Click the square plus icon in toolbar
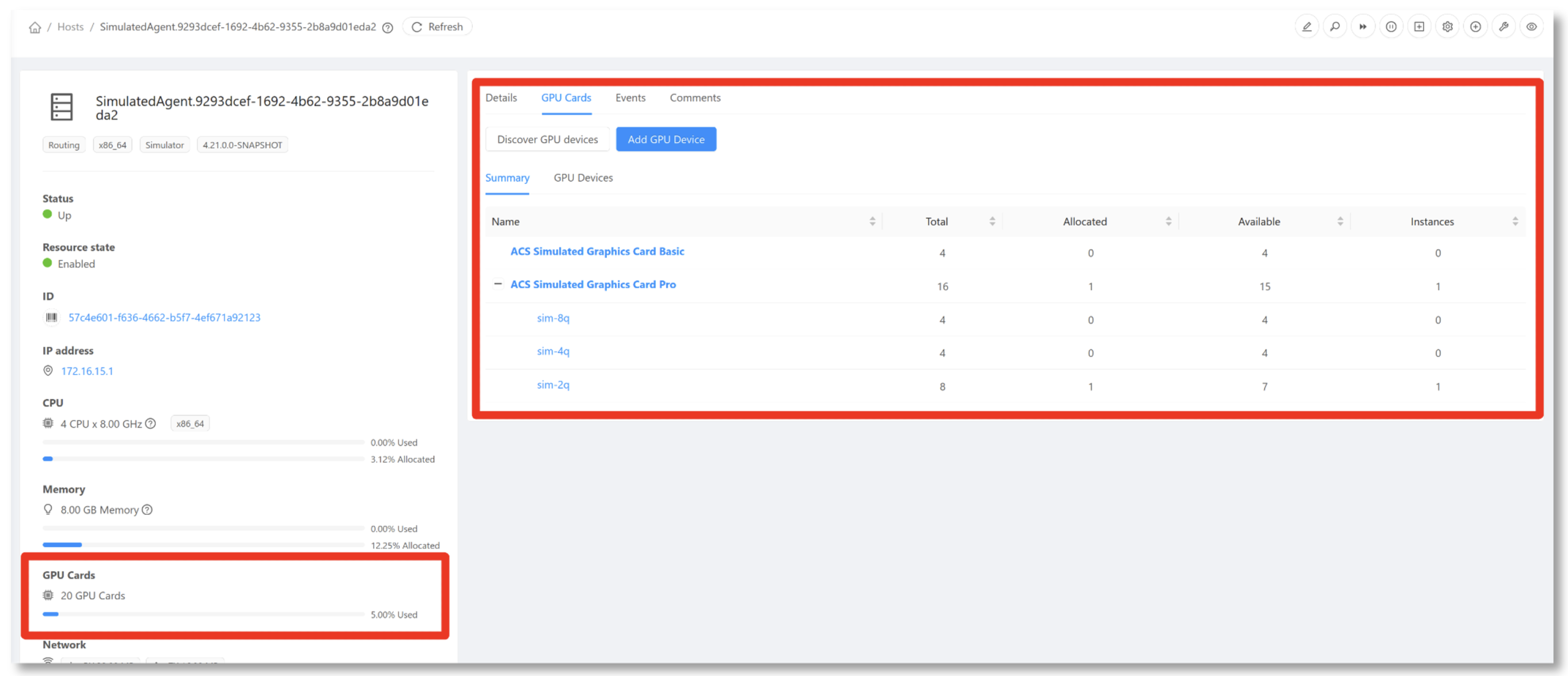The image size is (1568, 676). pos(1419,27)
